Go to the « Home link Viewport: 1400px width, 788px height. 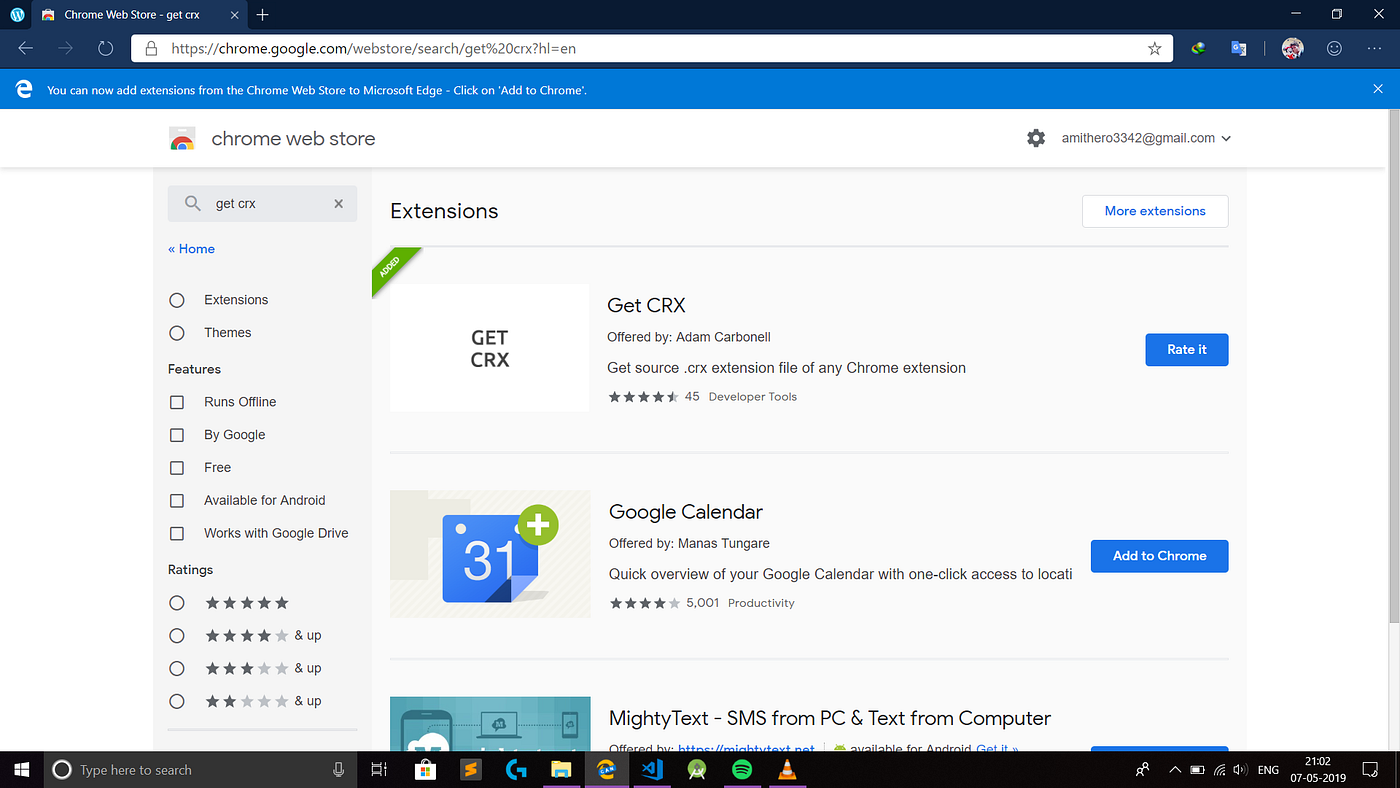coord(191,249)
